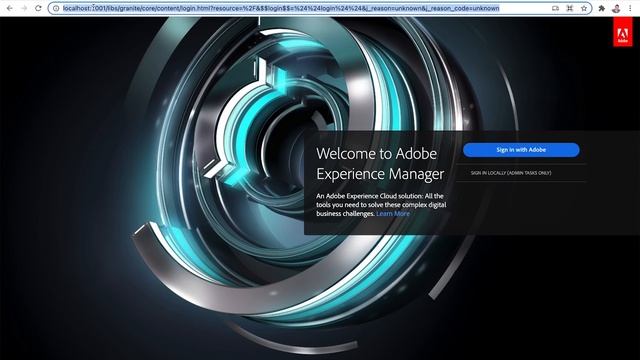
Task: View site information icon in address bar
Action: 56,8
